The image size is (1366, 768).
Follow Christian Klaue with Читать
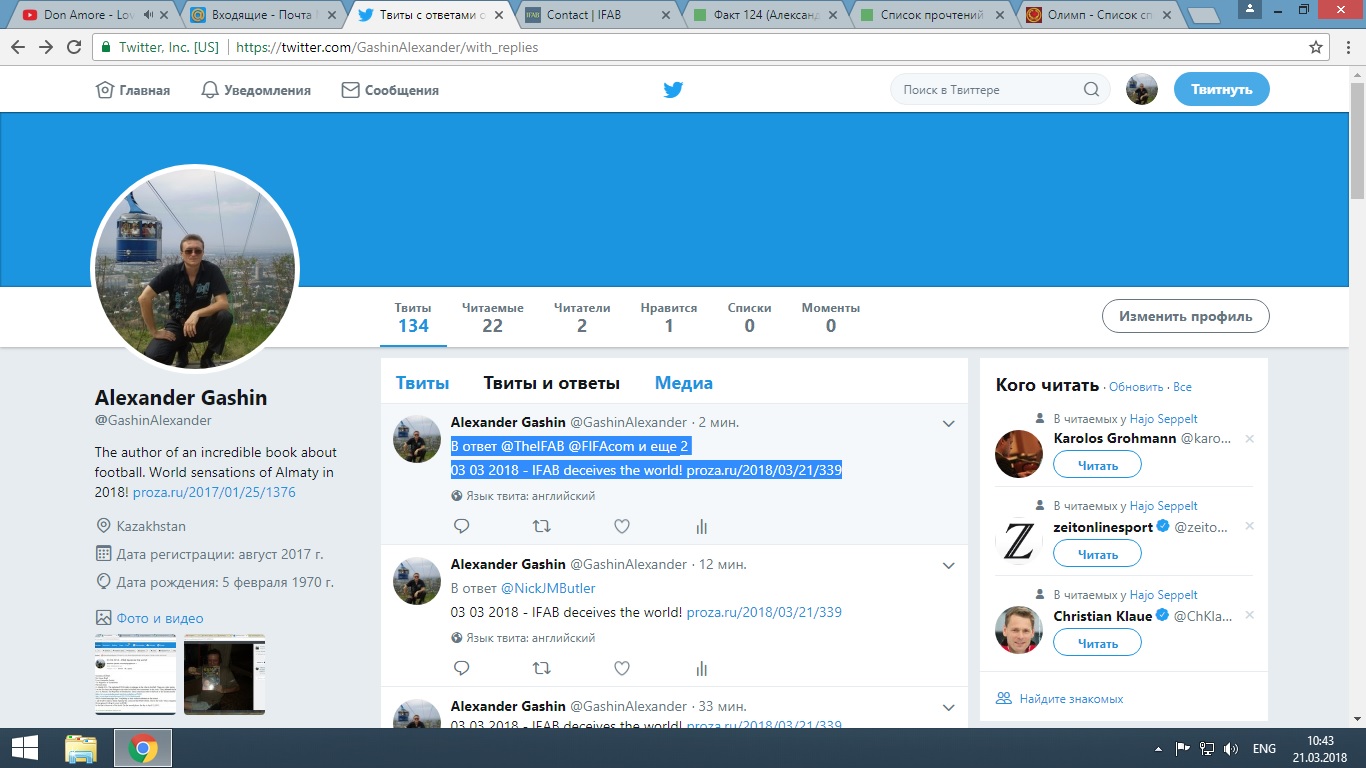tap(1097, 643)
